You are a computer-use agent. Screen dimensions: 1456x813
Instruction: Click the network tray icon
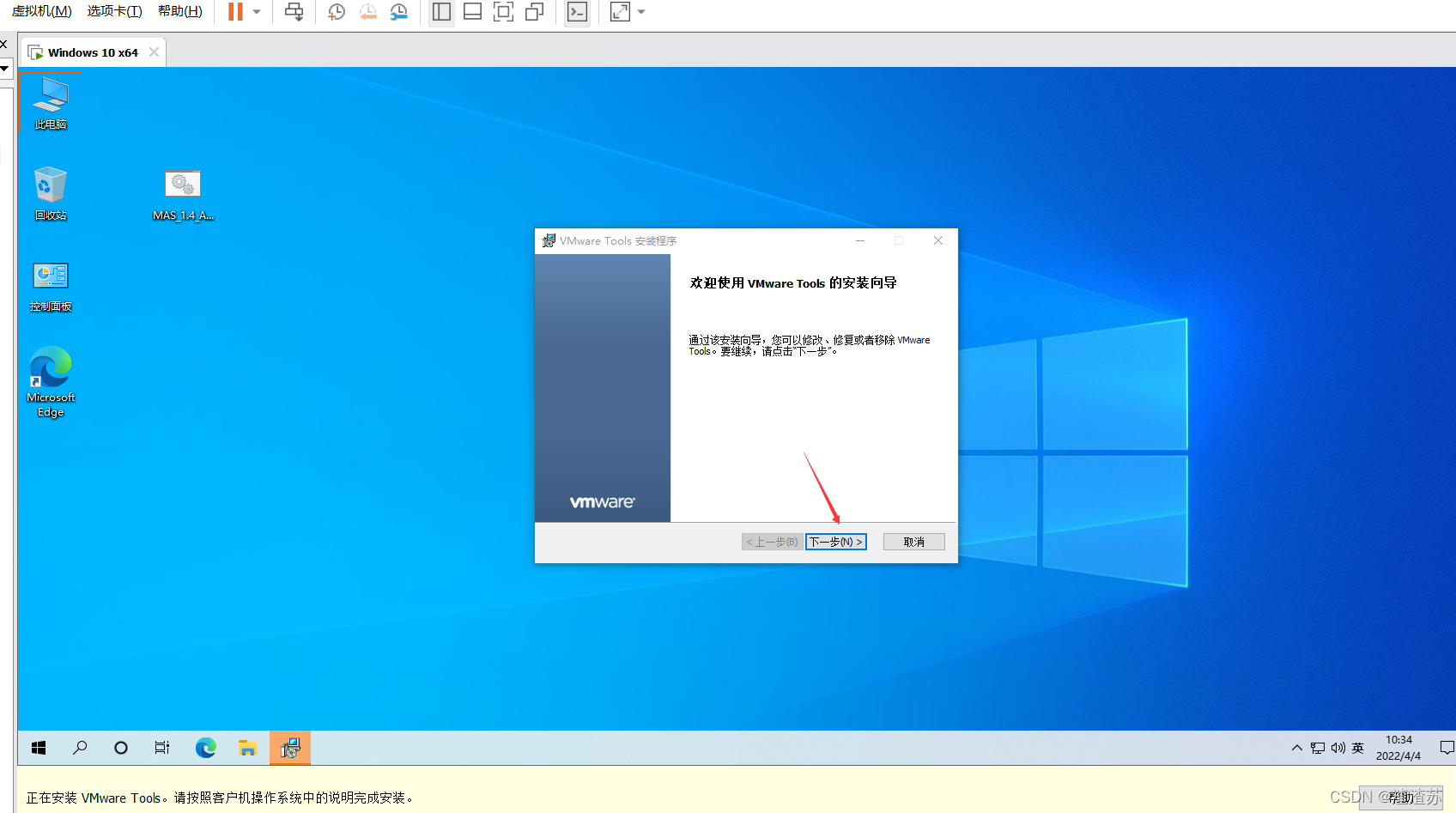point(1318,748)
